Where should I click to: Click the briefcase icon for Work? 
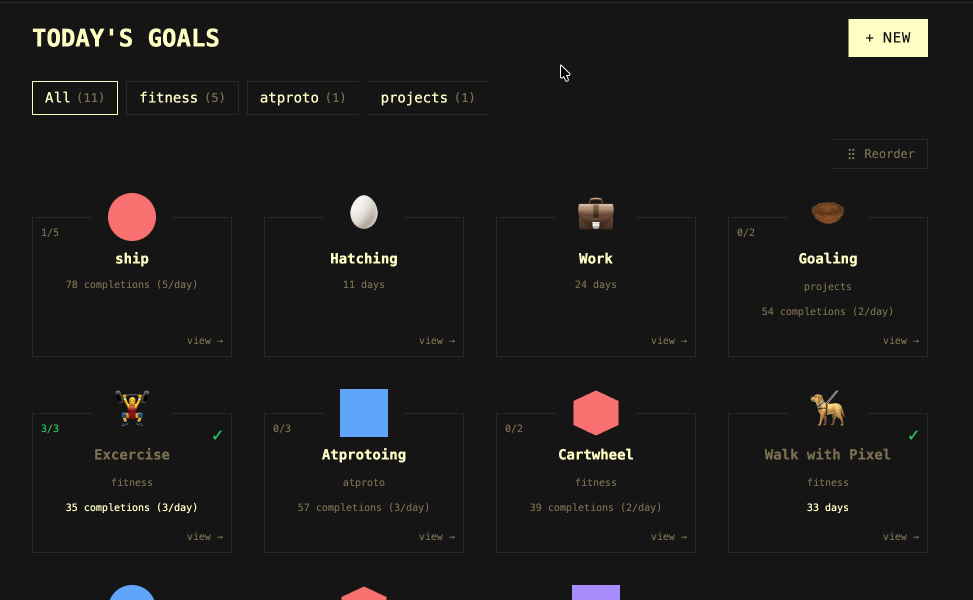[x=596, y=214]
